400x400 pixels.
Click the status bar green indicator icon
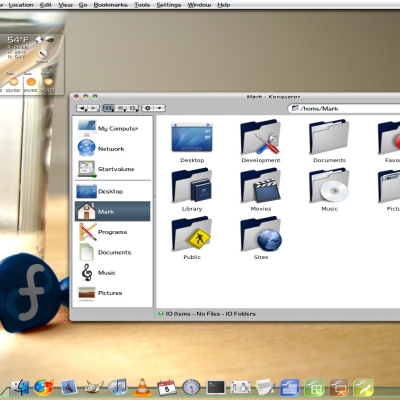coord(161,314)
